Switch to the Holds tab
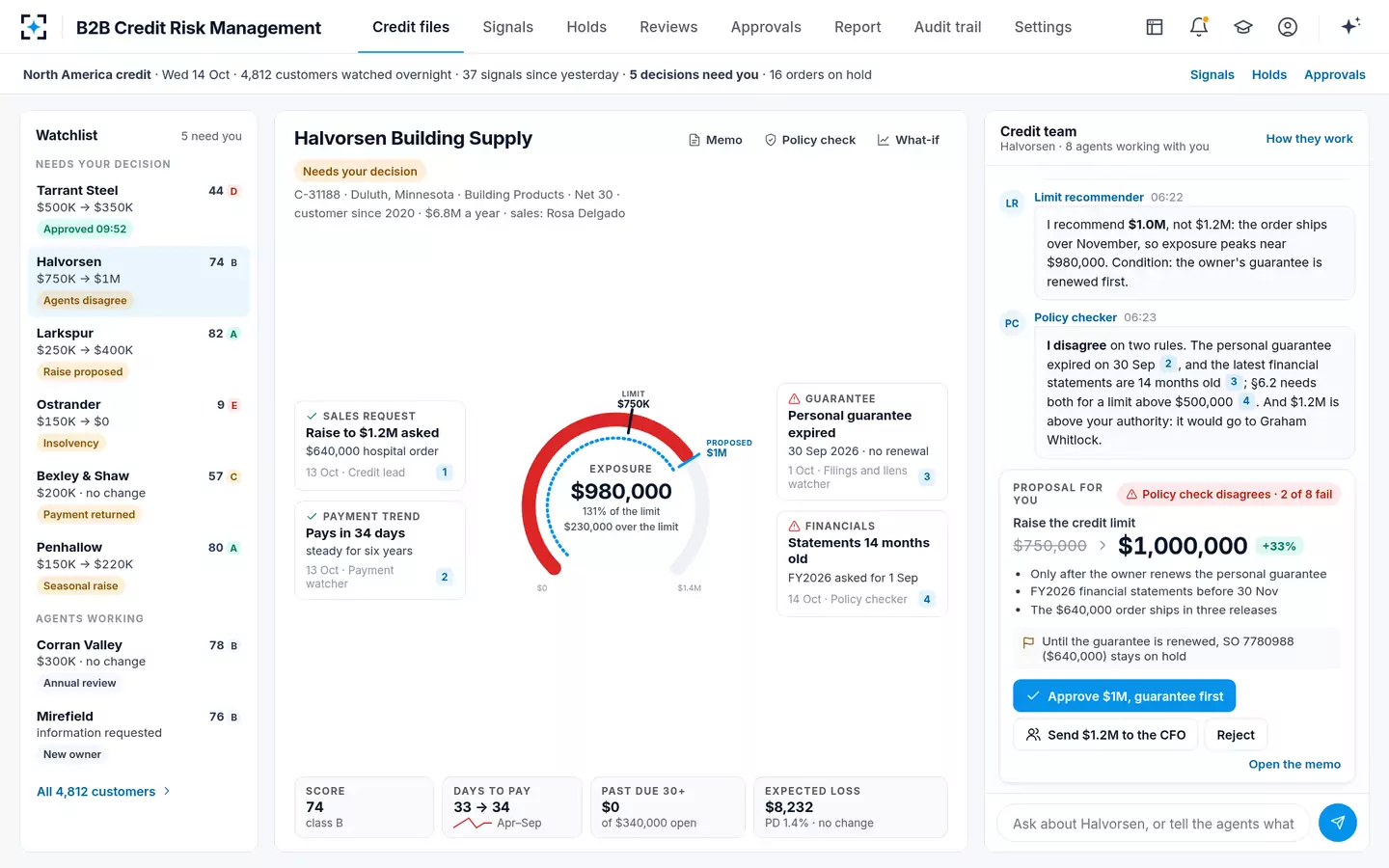Viewport: 1389px width, 868px height. (586, 27)
